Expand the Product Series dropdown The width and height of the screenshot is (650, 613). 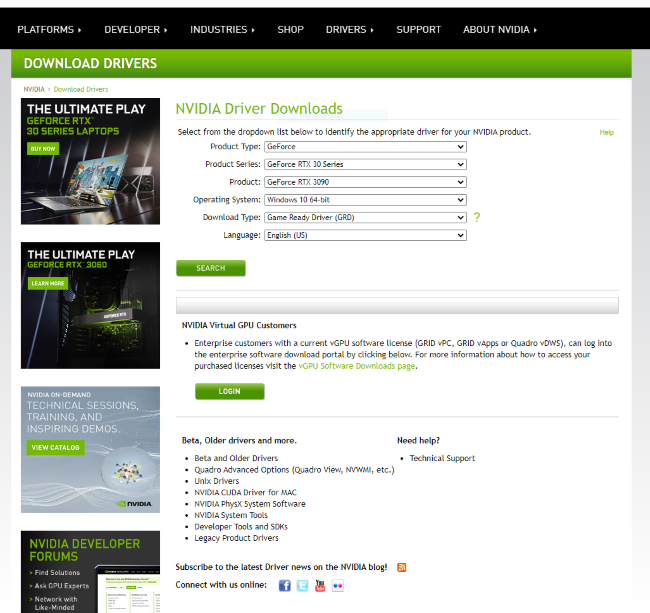(x=365, y=164)
